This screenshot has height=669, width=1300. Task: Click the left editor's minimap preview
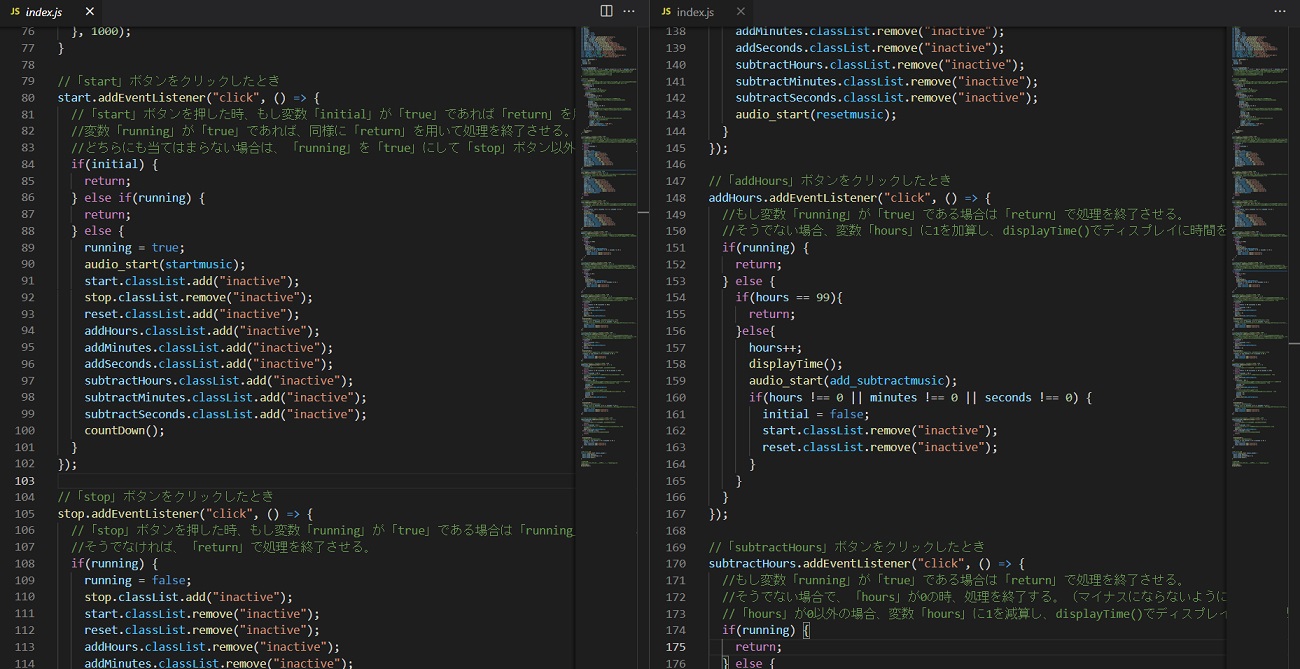click(605, 200)
